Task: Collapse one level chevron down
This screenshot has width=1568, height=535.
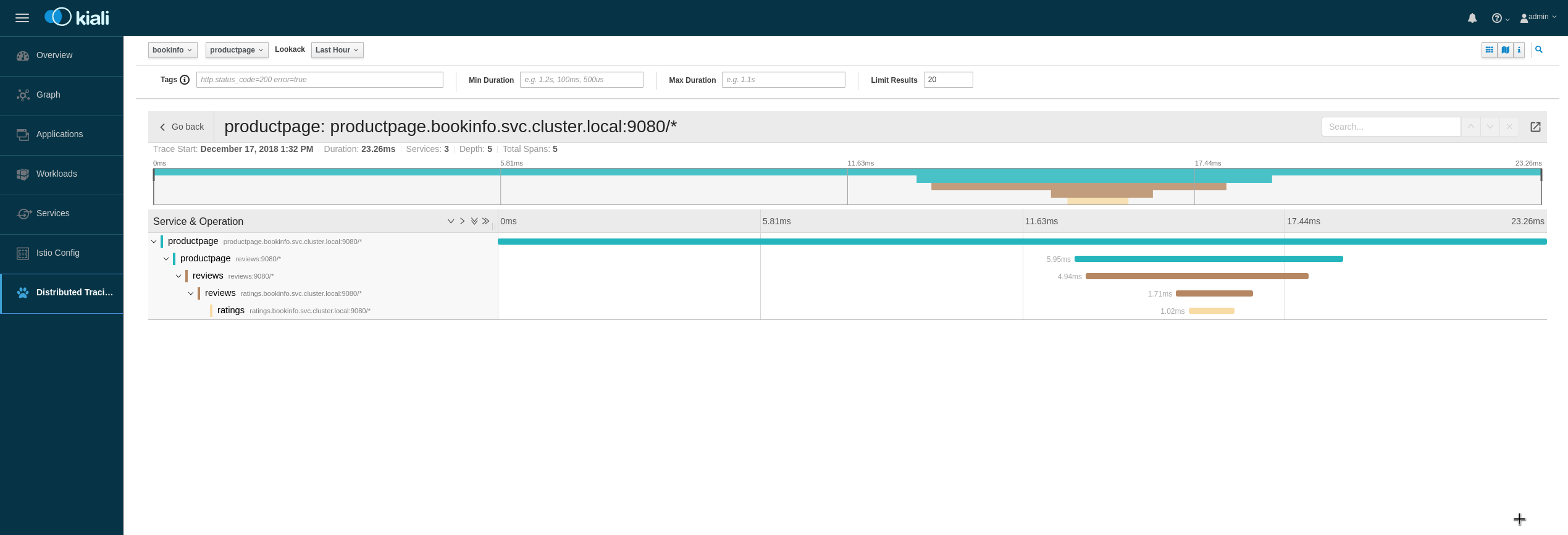Action: [x=451, y=221]
